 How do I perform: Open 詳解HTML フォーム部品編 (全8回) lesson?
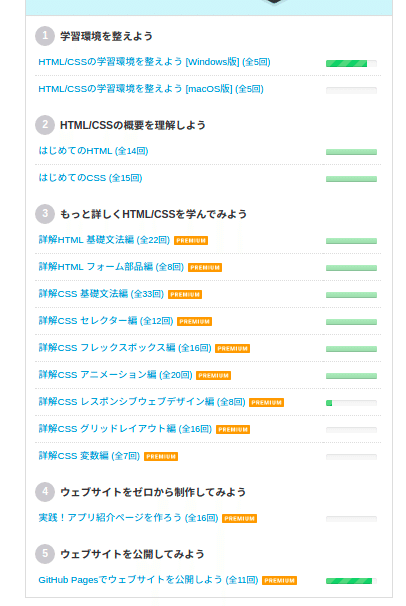click(x=111, y=267)
